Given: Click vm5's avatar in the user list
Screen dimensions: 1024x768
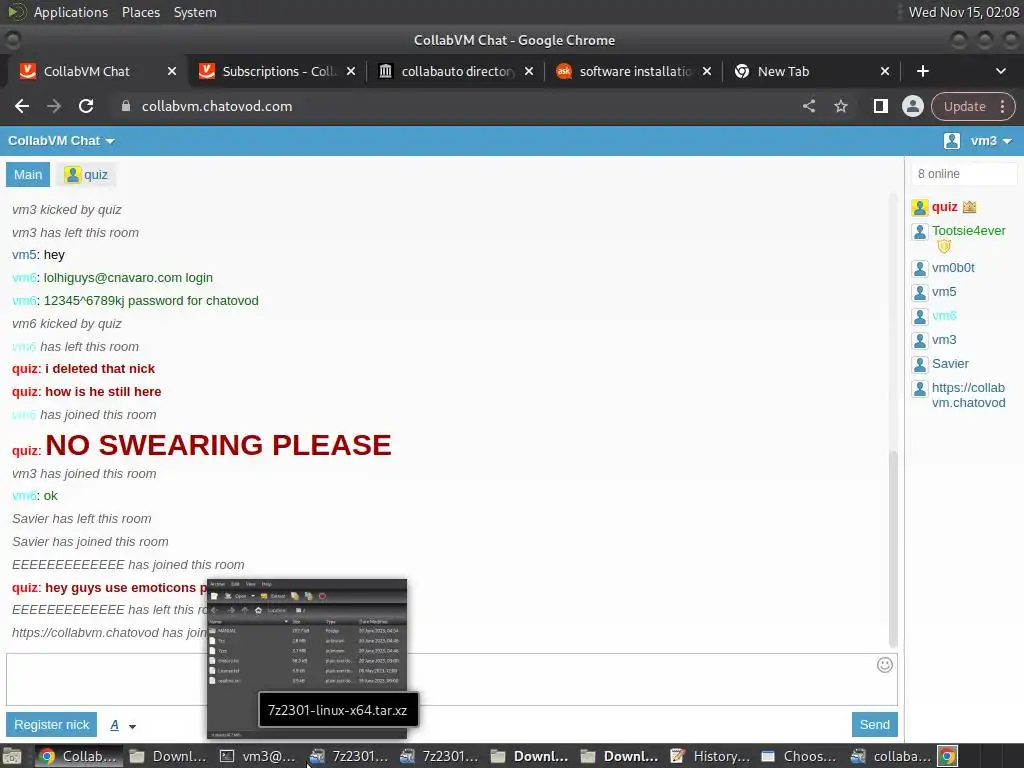Looking at the screenshot, I should [920, 293].
